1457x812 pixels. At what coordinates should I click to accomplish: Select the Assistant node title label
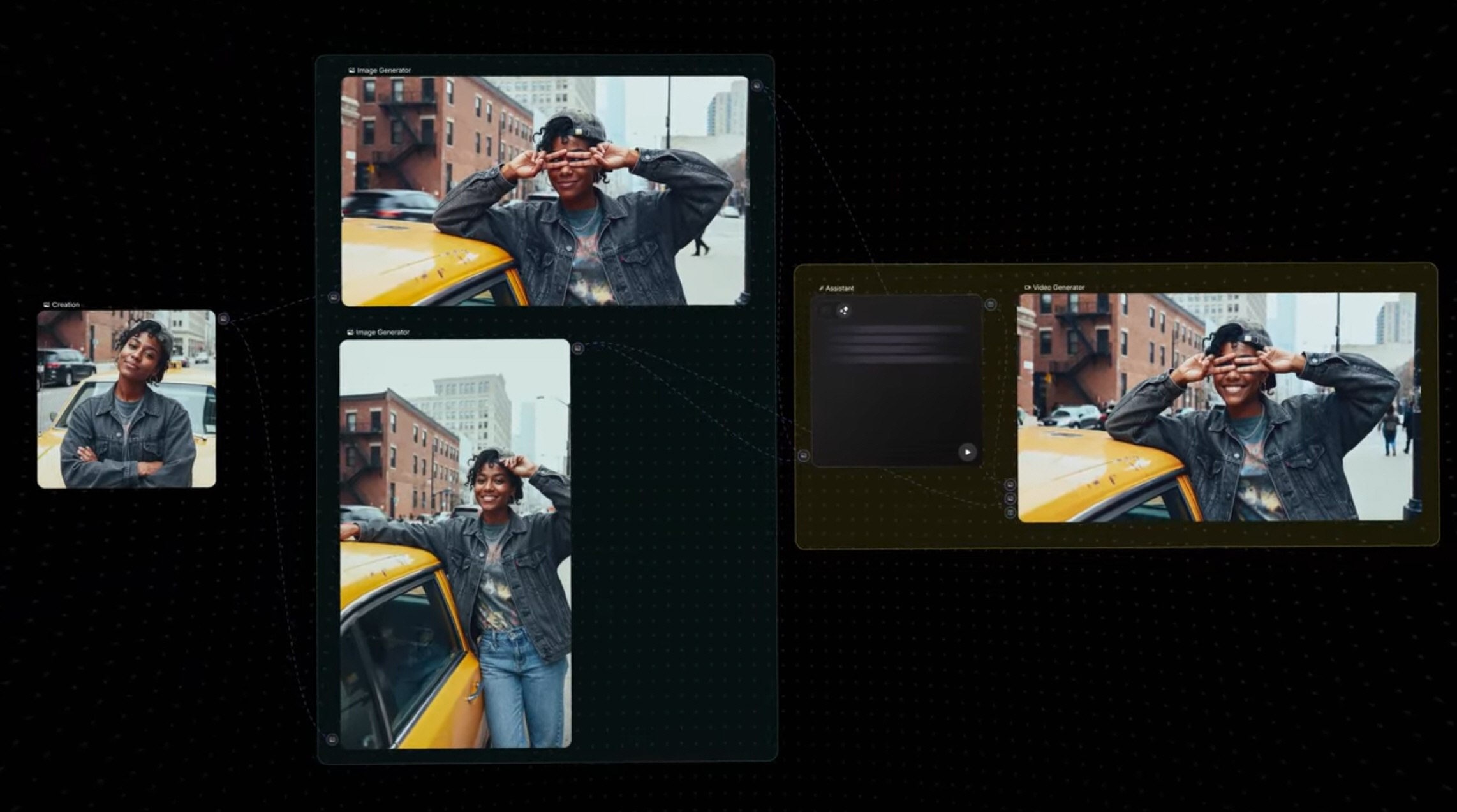click(x=839, y=288)
